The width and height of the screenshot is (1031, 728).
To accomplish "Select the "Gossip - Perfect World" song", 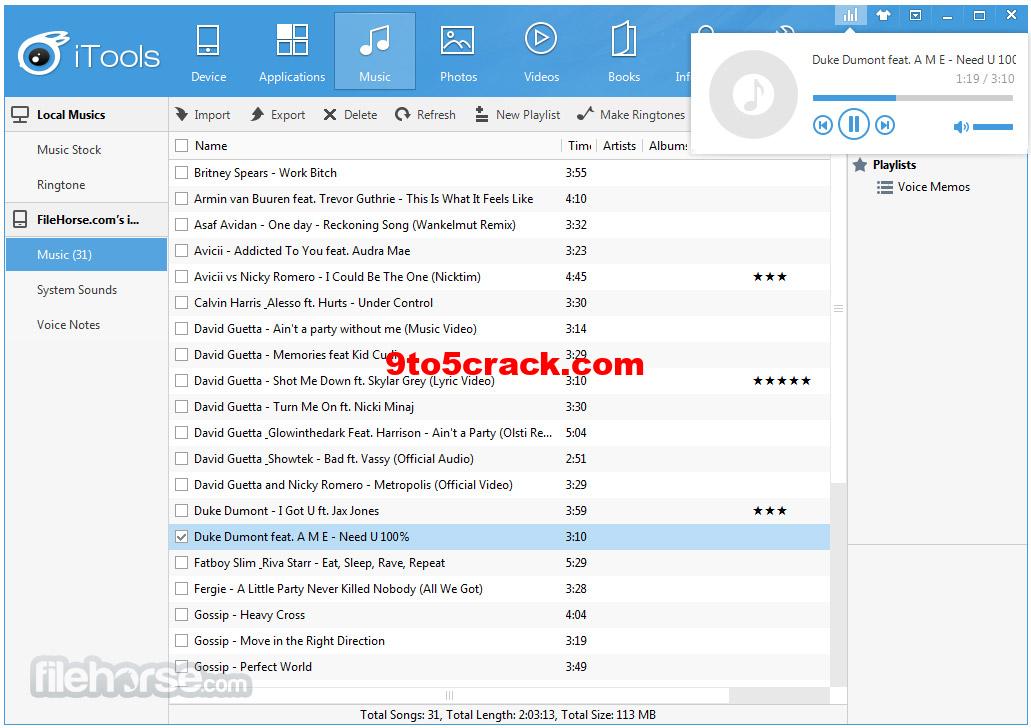I will coord(500,667).
